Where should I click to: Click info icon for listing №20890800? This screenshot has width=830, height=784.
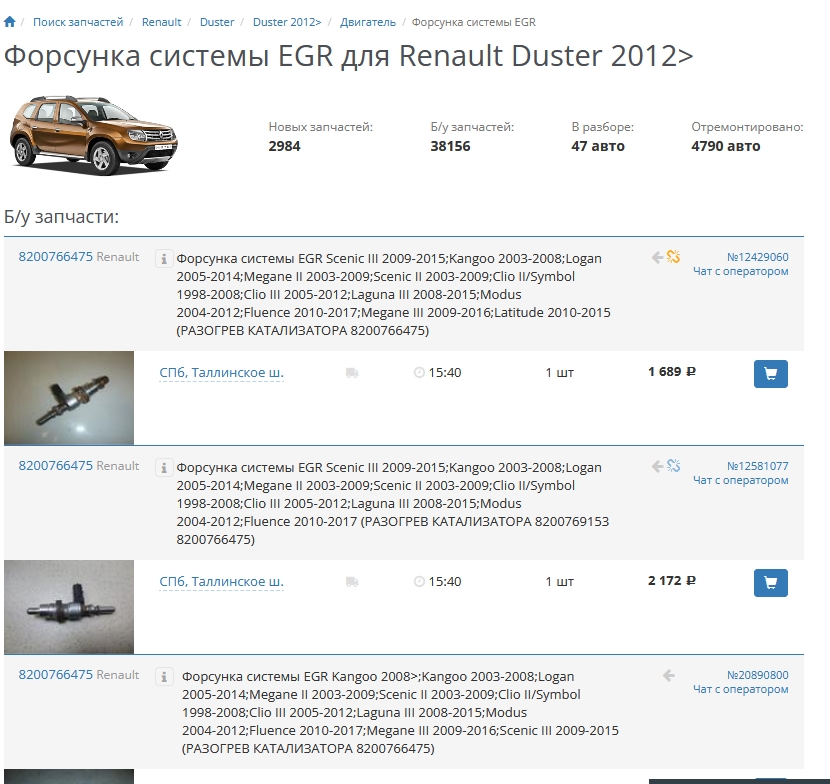click(164, 677)
